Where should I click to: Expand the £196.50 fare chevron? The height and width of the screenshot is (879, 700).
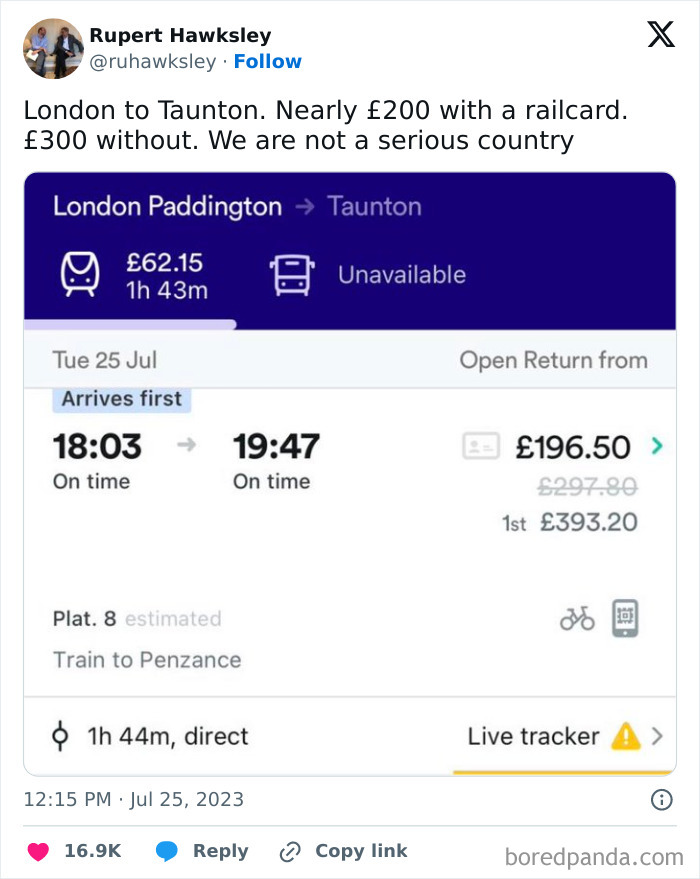tap(656, 446)
